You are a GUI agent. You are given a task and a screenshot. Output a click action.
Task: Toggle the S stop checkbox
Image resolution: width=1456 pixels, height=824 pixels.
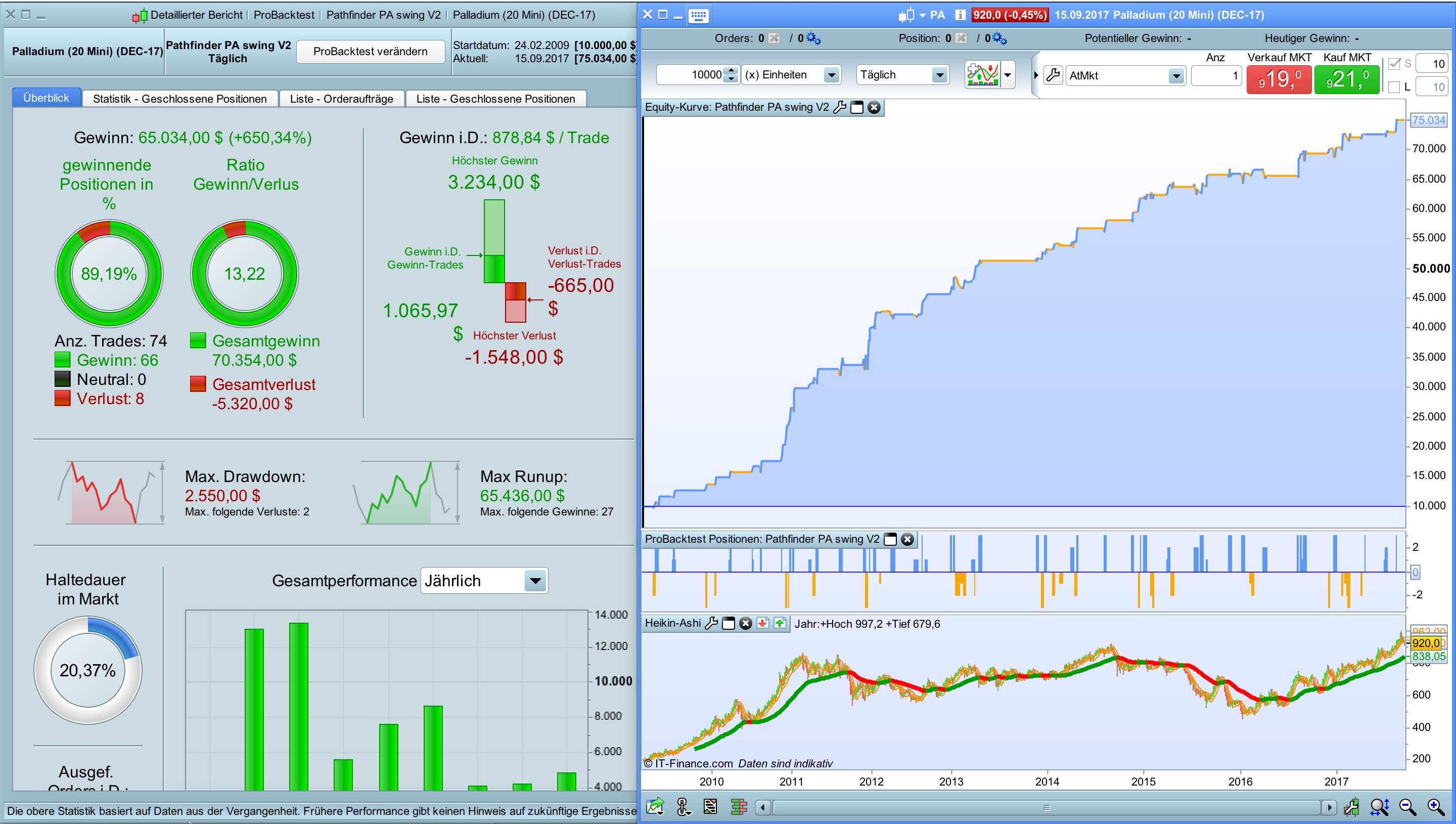coord(1394,64)
